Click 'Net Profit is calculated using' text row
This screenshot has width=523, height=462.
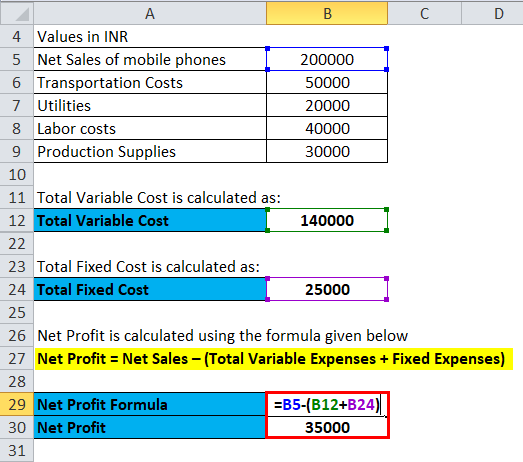point(222,336)
